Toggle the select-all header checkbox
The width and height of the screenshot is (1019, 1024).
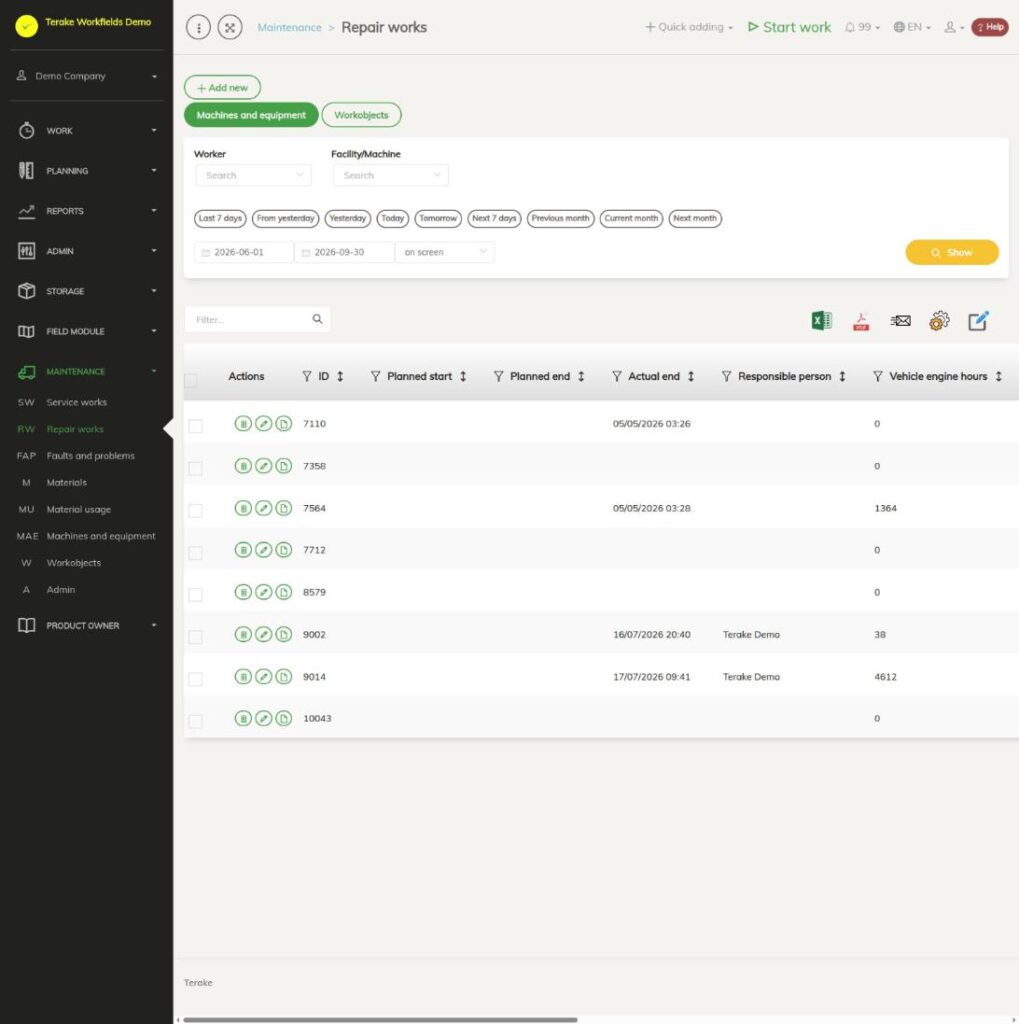191,380
